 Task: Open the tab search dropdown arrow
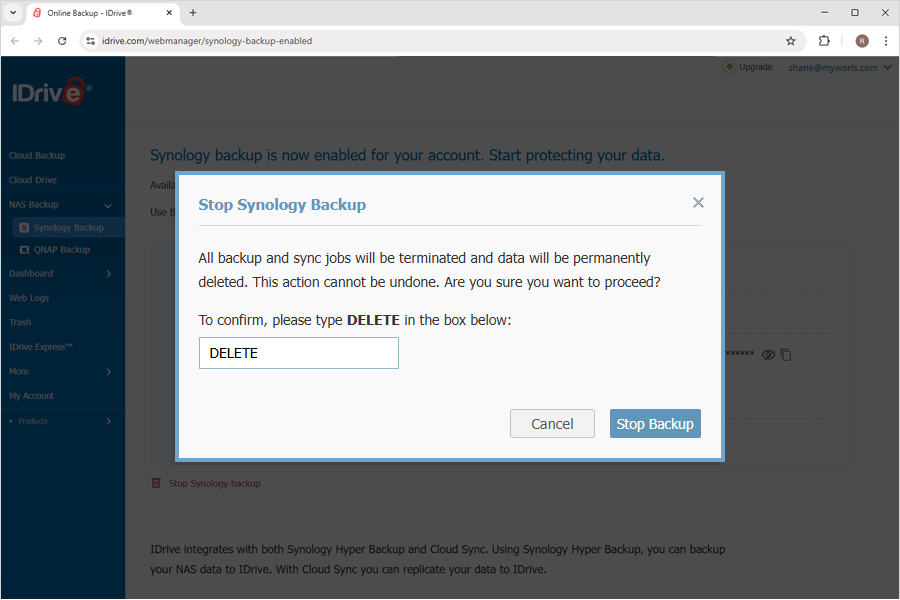(13, 13)
